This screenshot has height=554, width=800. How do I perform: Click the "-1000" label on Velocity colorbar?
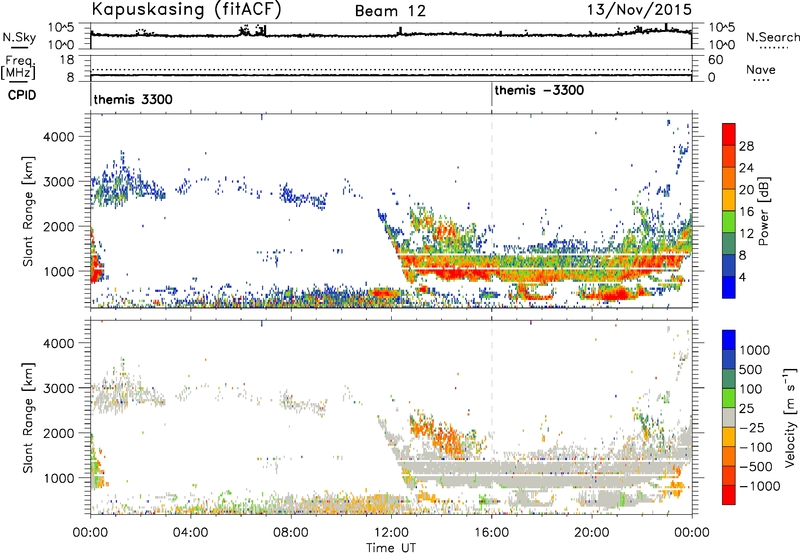pyautogui.click(x=759, y=486)
